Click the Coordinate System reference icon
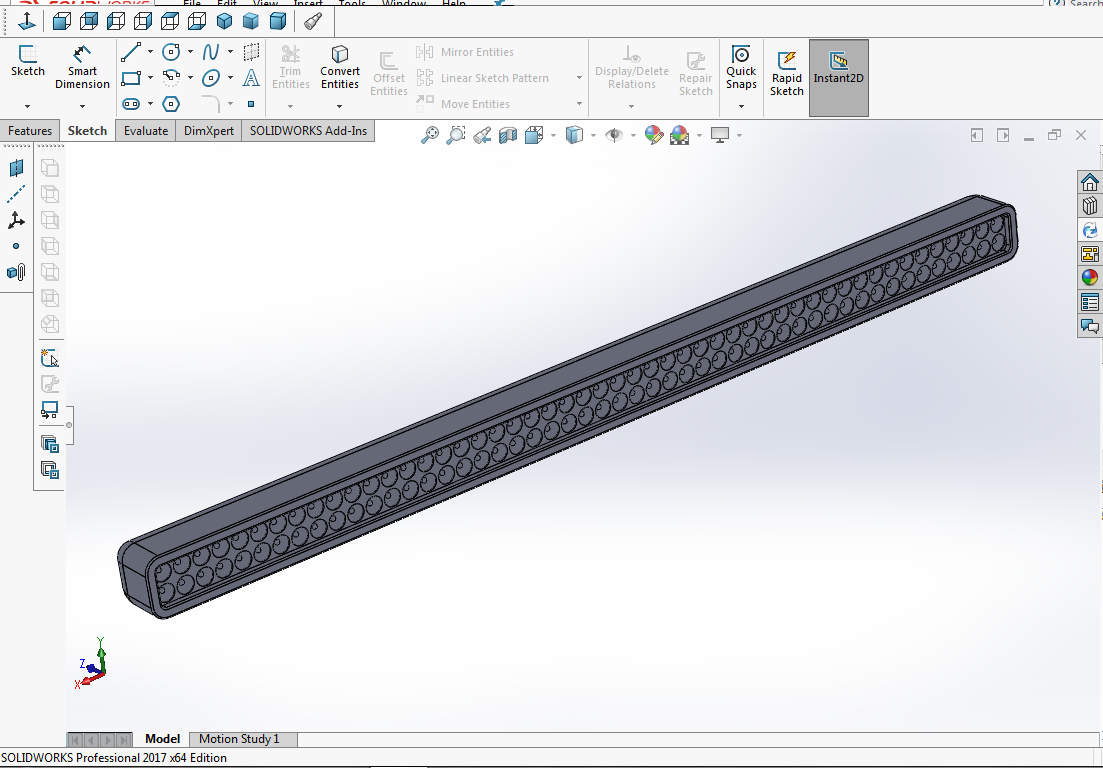1103x768 pixels. click(16, 220)
